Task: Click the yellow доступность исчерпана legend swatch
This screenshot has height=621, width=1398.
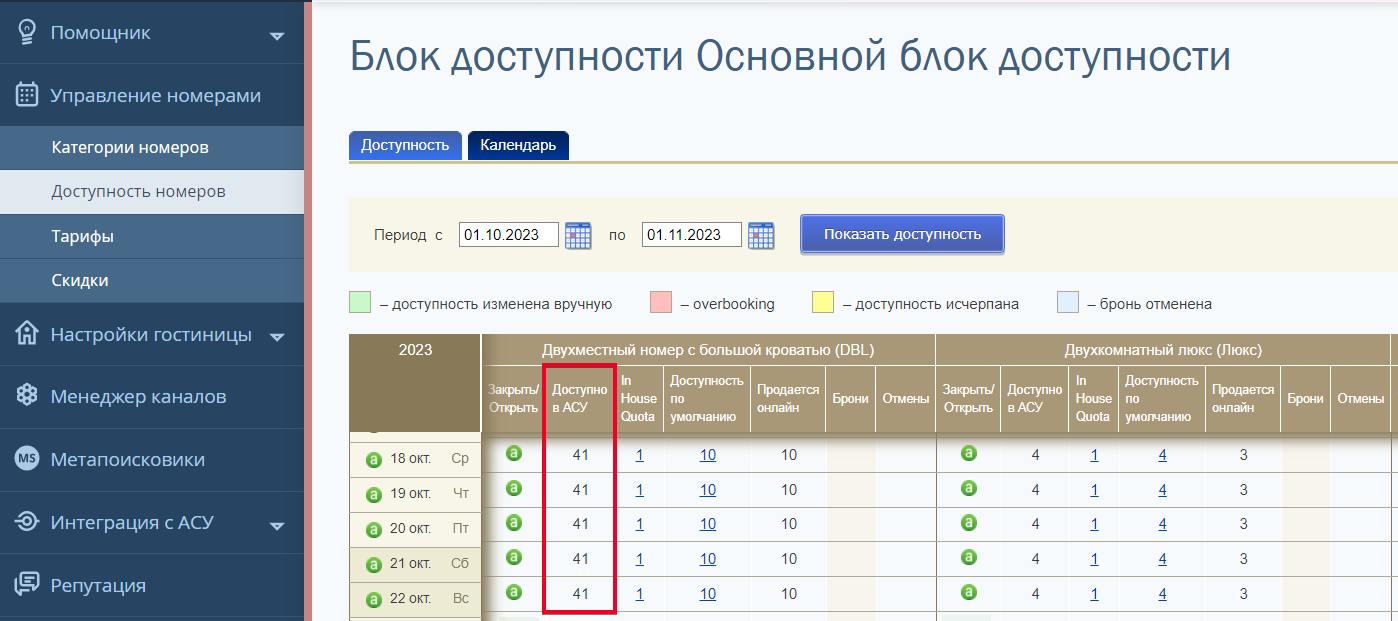Action: coord(827,301)
